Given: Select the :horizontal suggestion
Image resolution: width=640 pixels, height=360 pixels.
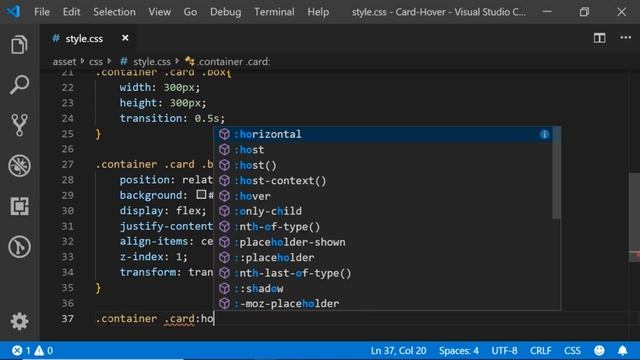Looking at the screenshot, I should (384, 134).
